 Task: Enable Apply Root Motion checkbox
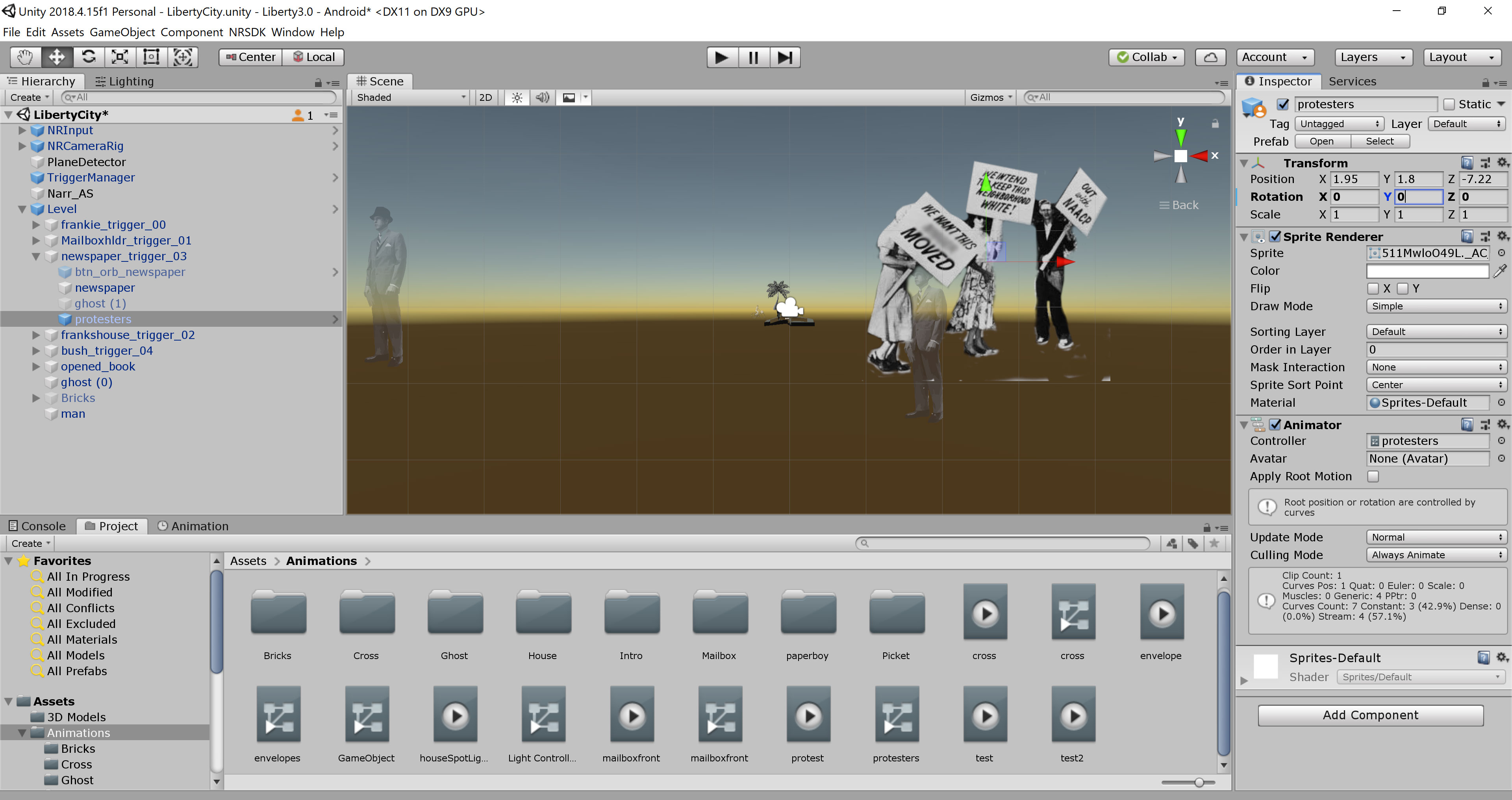pos(1373,476)
